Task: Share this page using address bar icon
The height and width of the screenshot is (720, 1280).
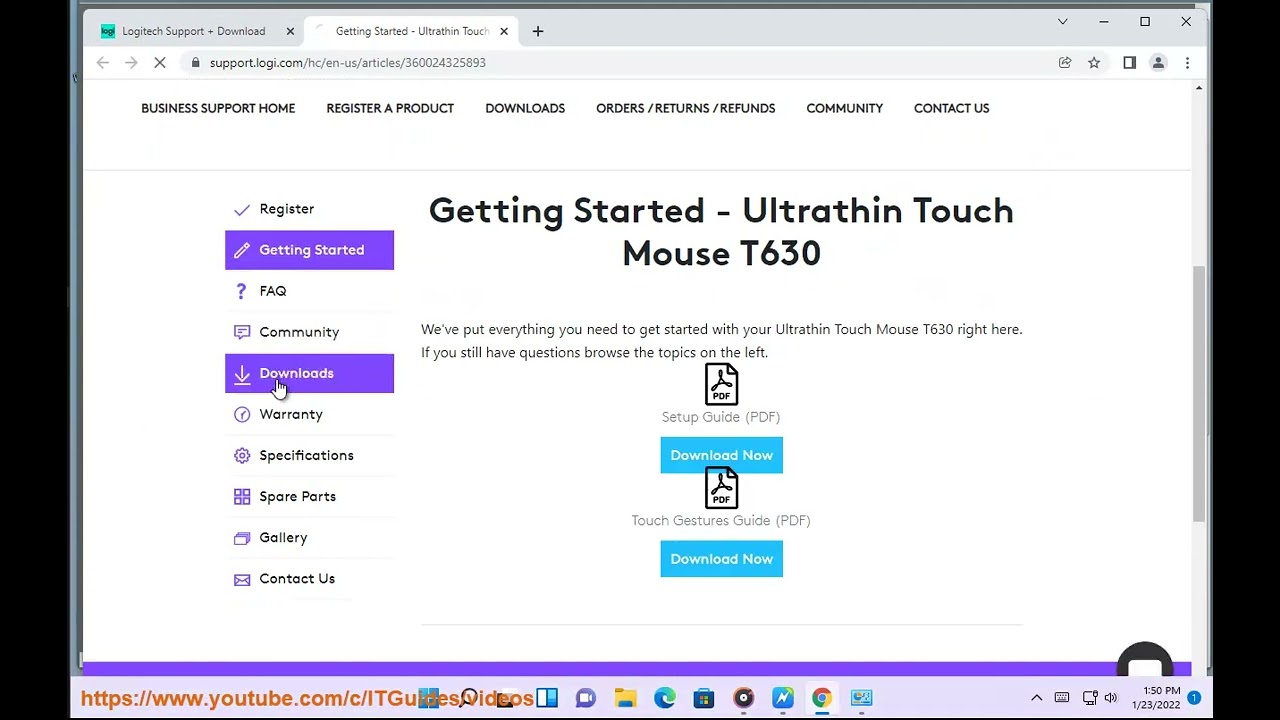Action: (x=1065, y=63)
